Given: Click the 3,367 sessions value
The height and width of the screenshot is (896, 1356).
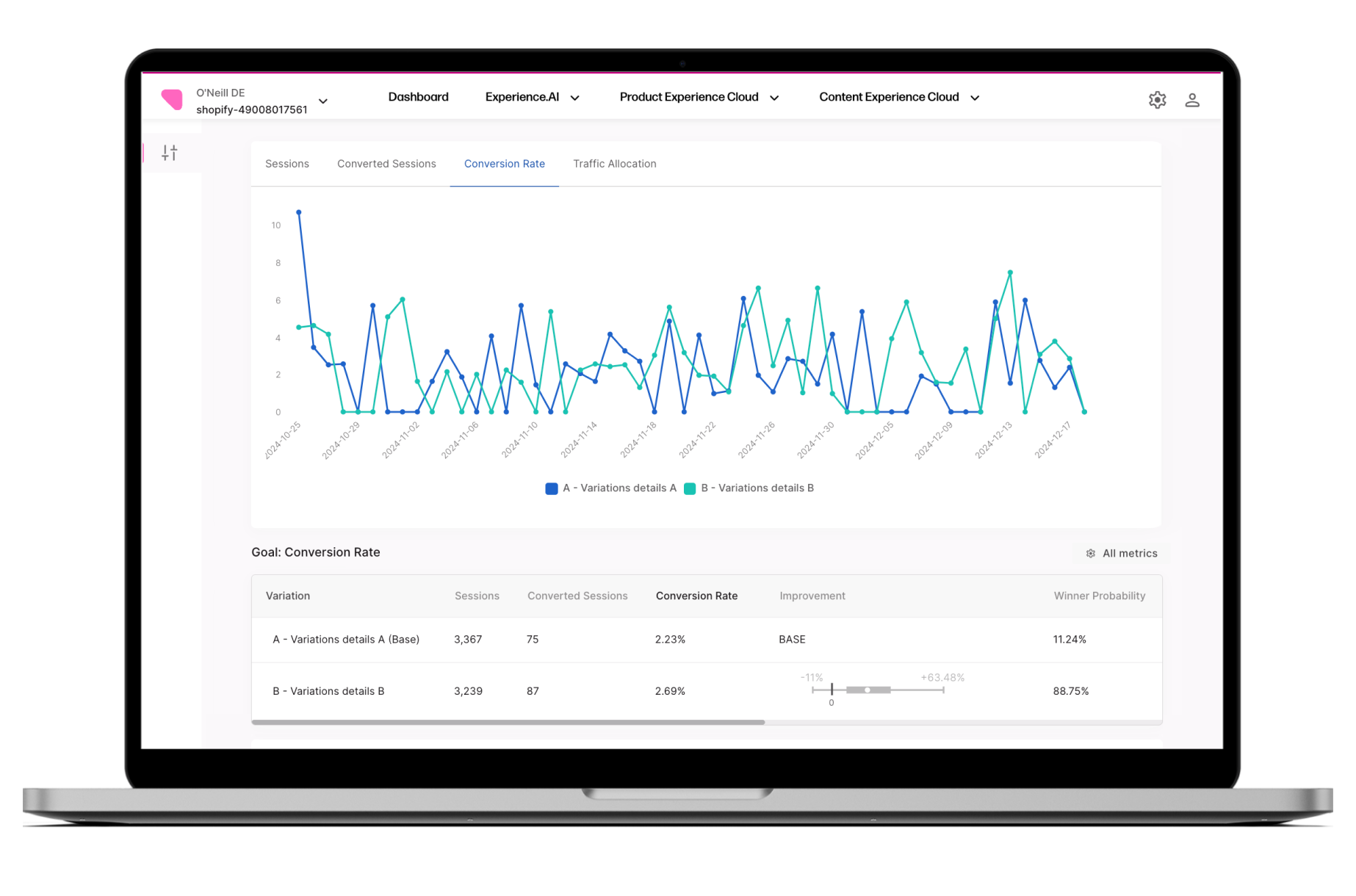Looking at the screenshot, I should [468, 640].
